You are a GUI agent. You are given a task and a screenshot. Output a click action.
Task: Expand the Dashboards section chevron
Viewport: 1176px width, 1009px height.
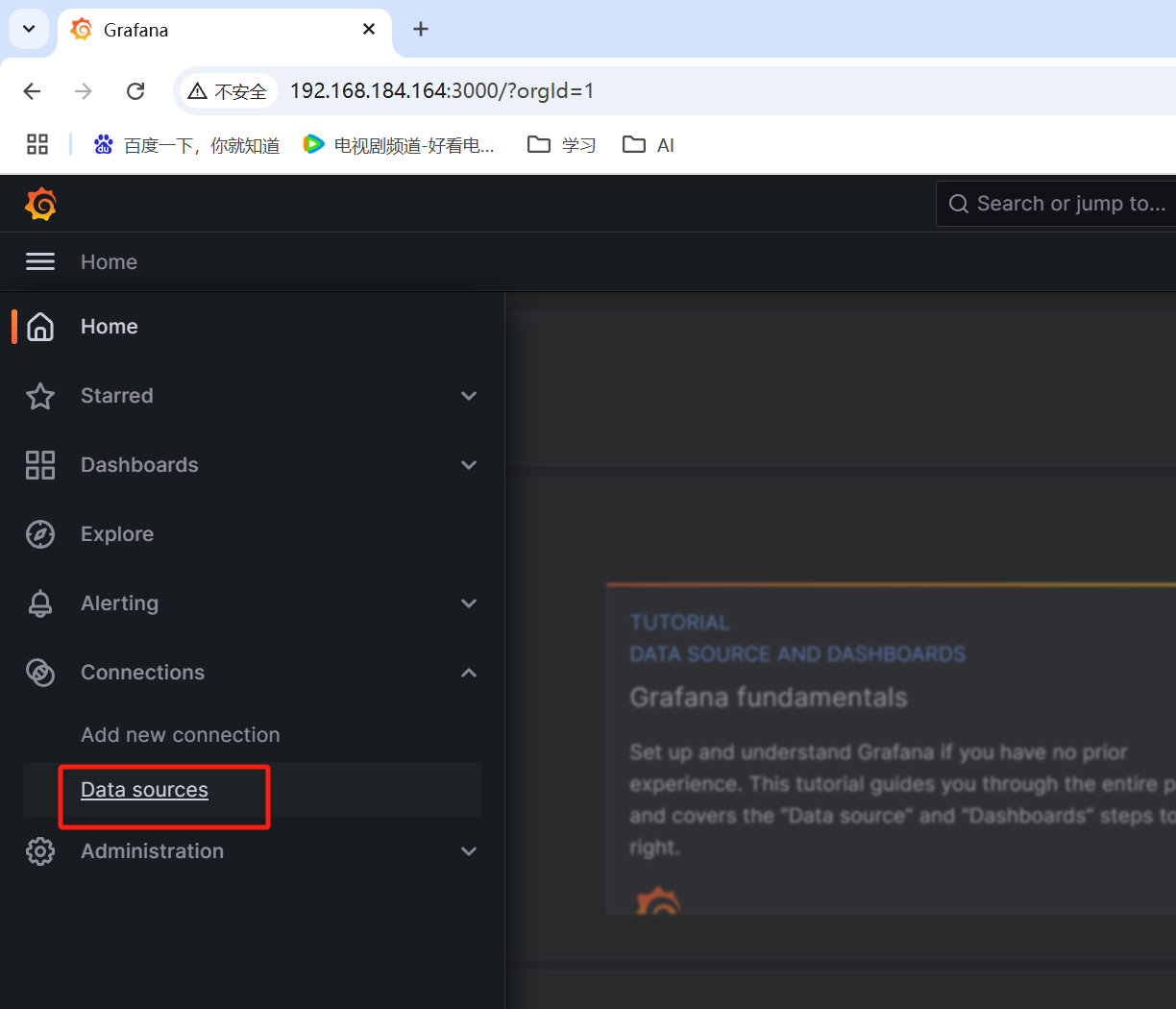(469, 465)
